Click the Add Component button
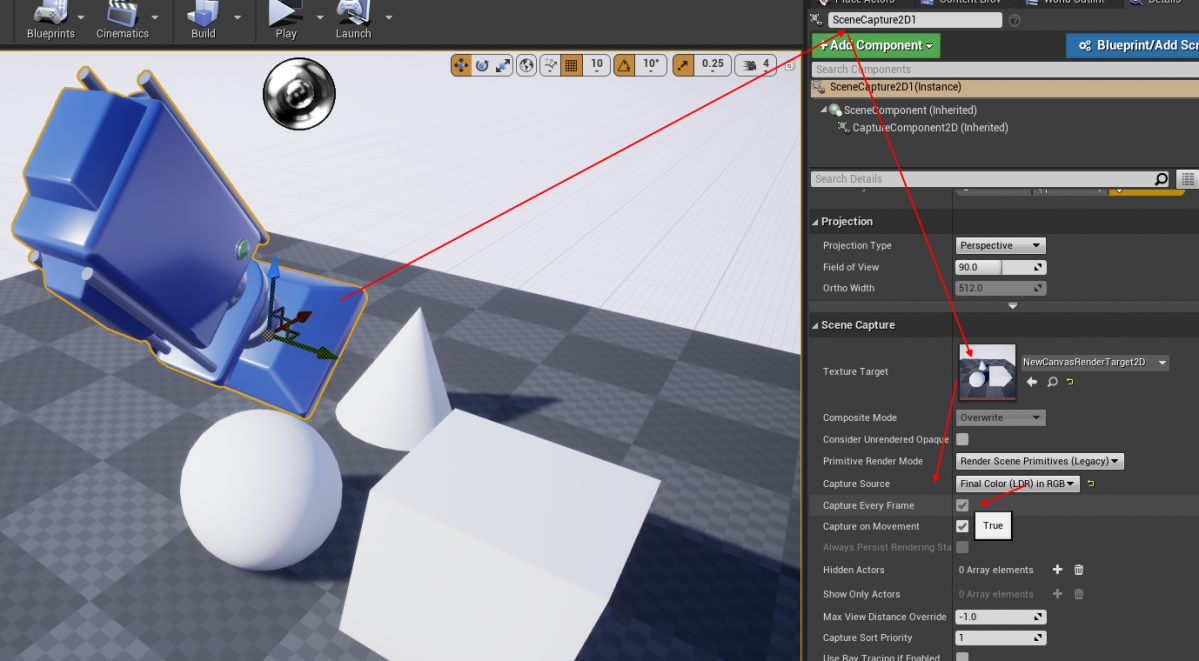The width and height of the screenshot is (1199, 661). (876, 45)
